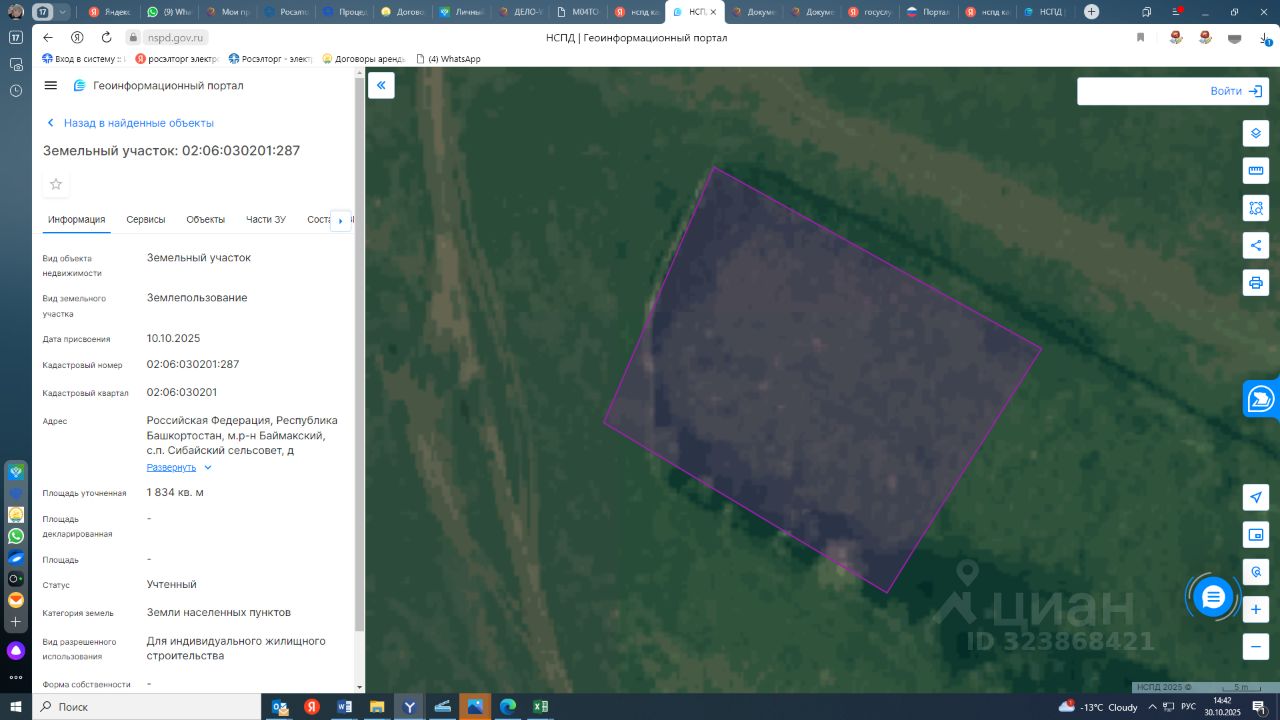Select the area selection map tool
Image resolution: width=1280 pixels, height=720 pixels.
1256,208
